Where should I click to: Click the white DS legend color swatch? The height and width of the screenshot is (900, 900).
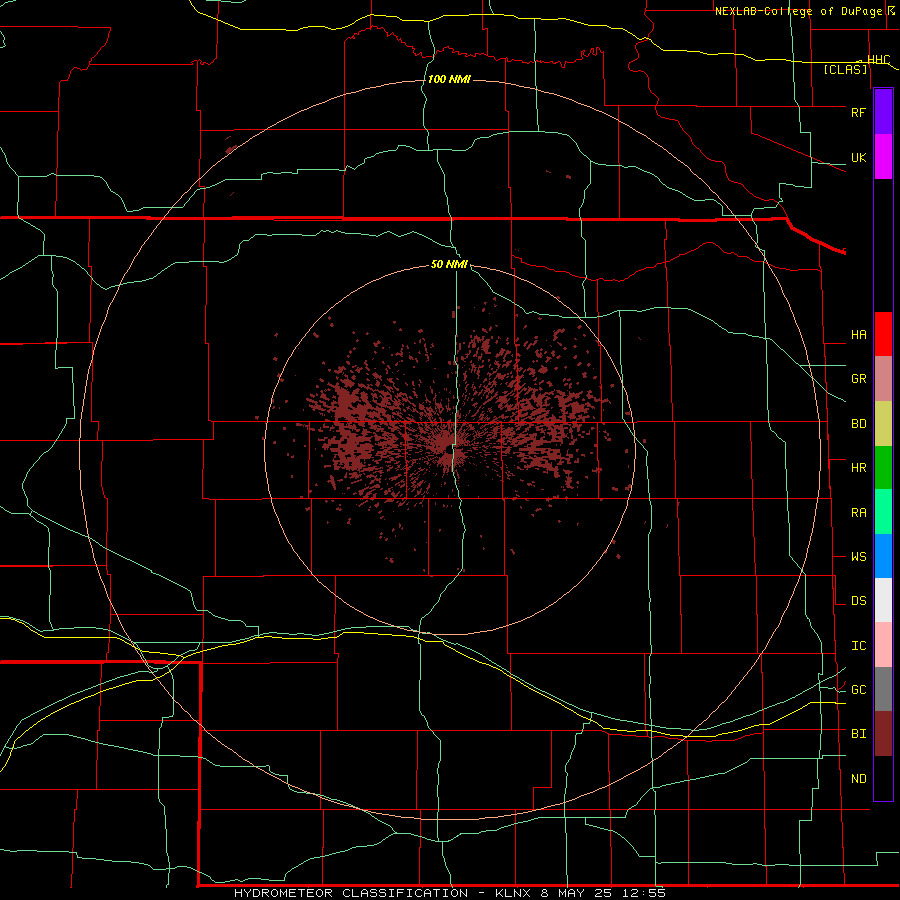pyautogui.click(x=883, y=600)
